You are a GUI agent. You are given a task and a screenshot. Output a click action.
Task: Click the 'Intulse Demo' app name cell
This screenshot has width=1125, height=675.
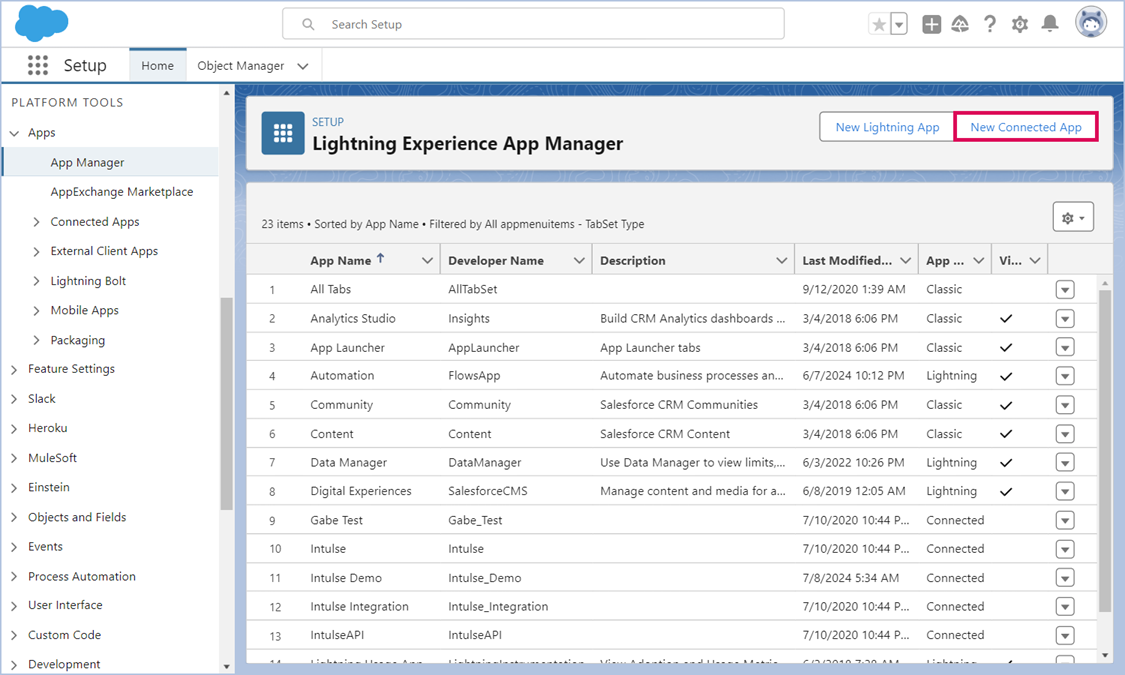(x=346, y=577)
